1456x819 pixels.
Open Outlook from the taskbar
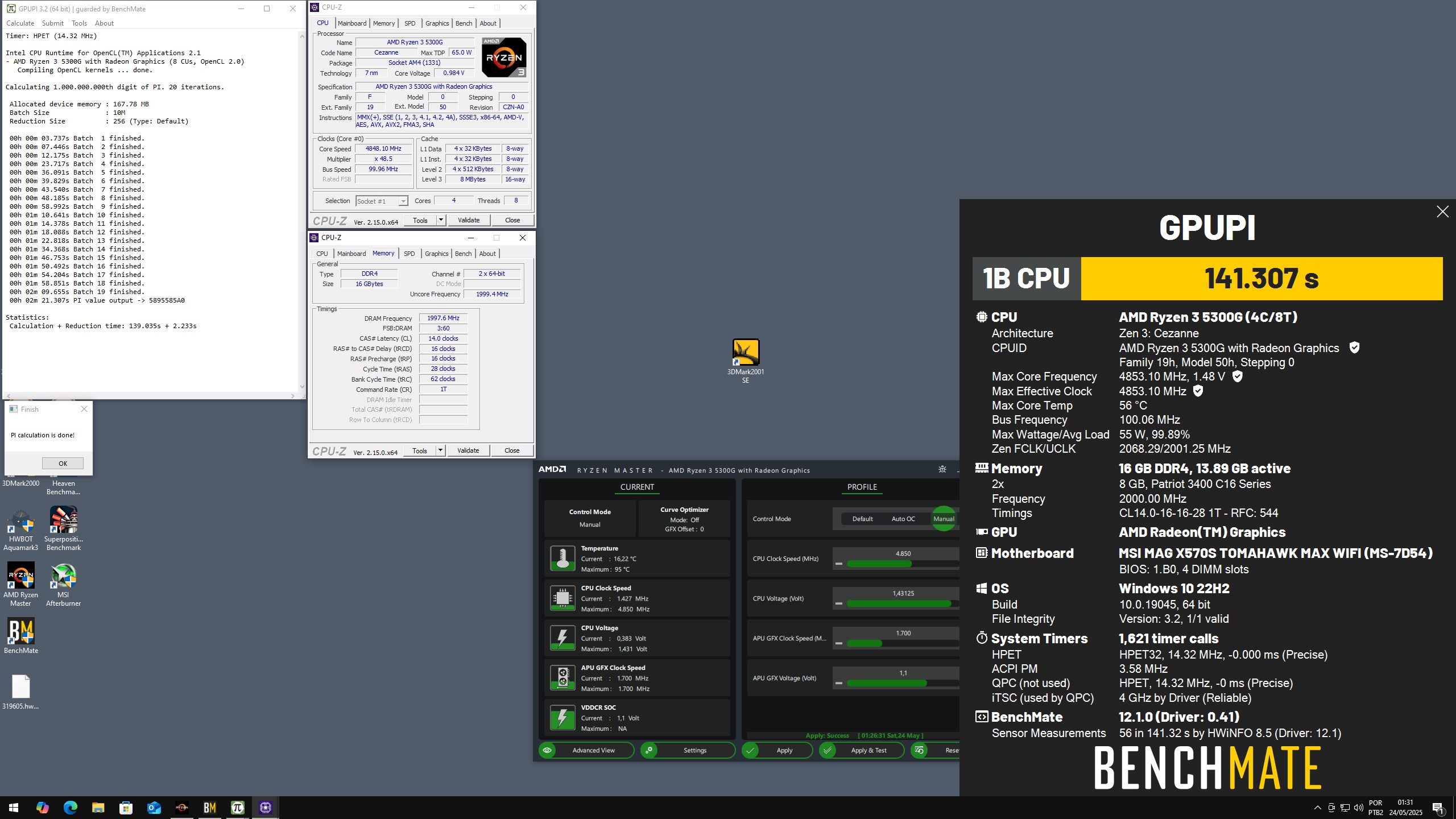(154, 808)
